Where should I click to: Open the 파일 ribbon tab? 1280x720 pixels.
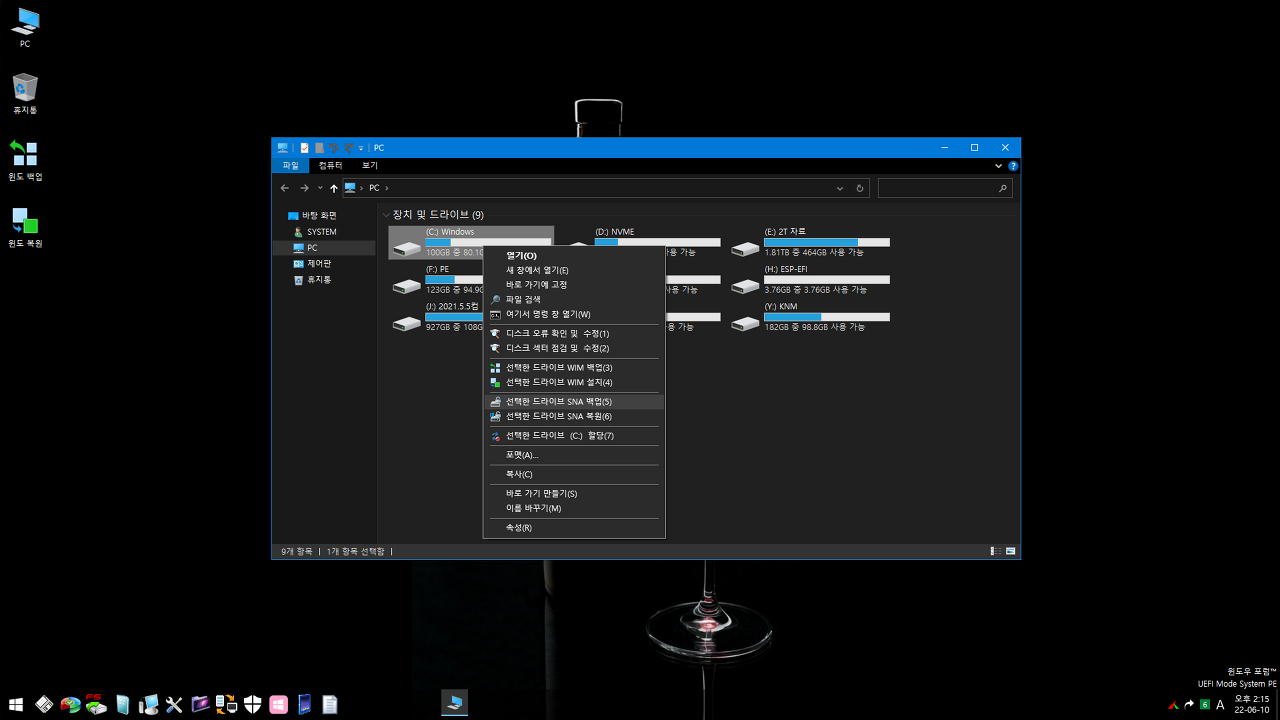pyautogui.click(x=291, y=165)
